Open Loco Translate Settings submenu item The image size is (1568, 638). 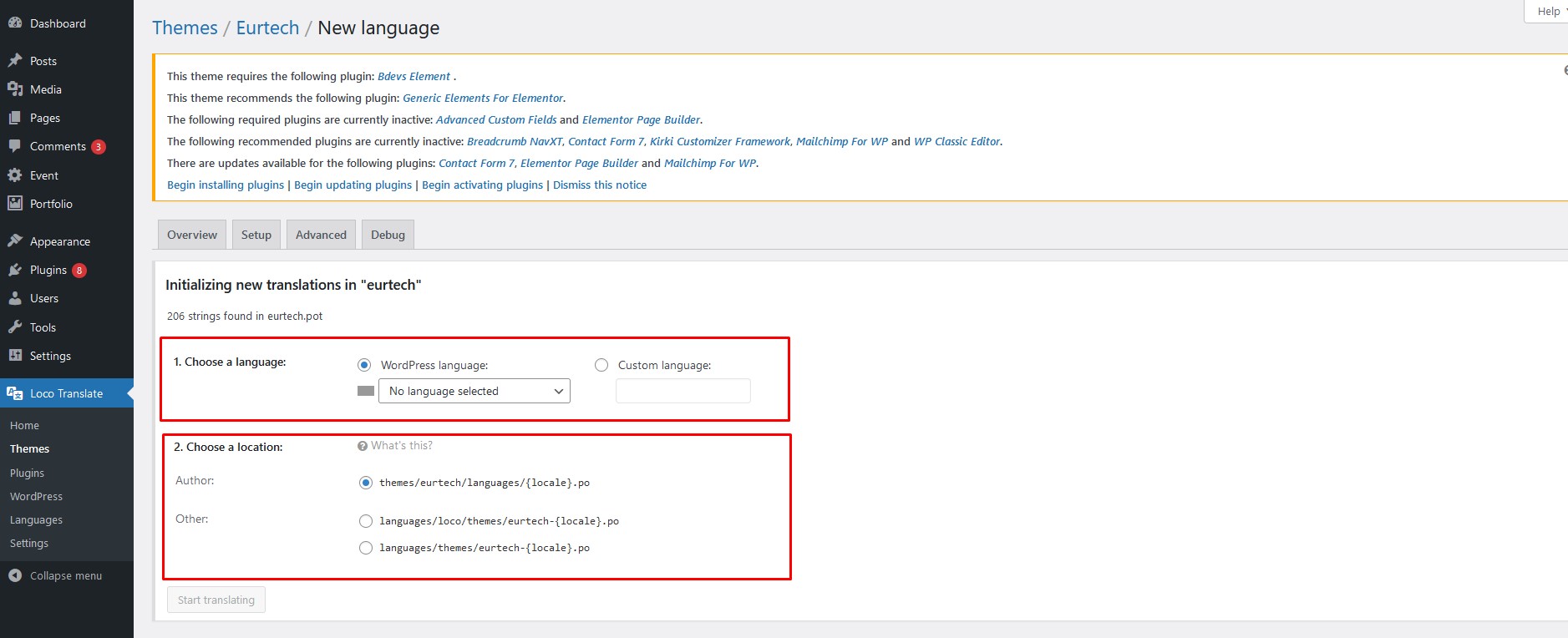coord(29,543)
